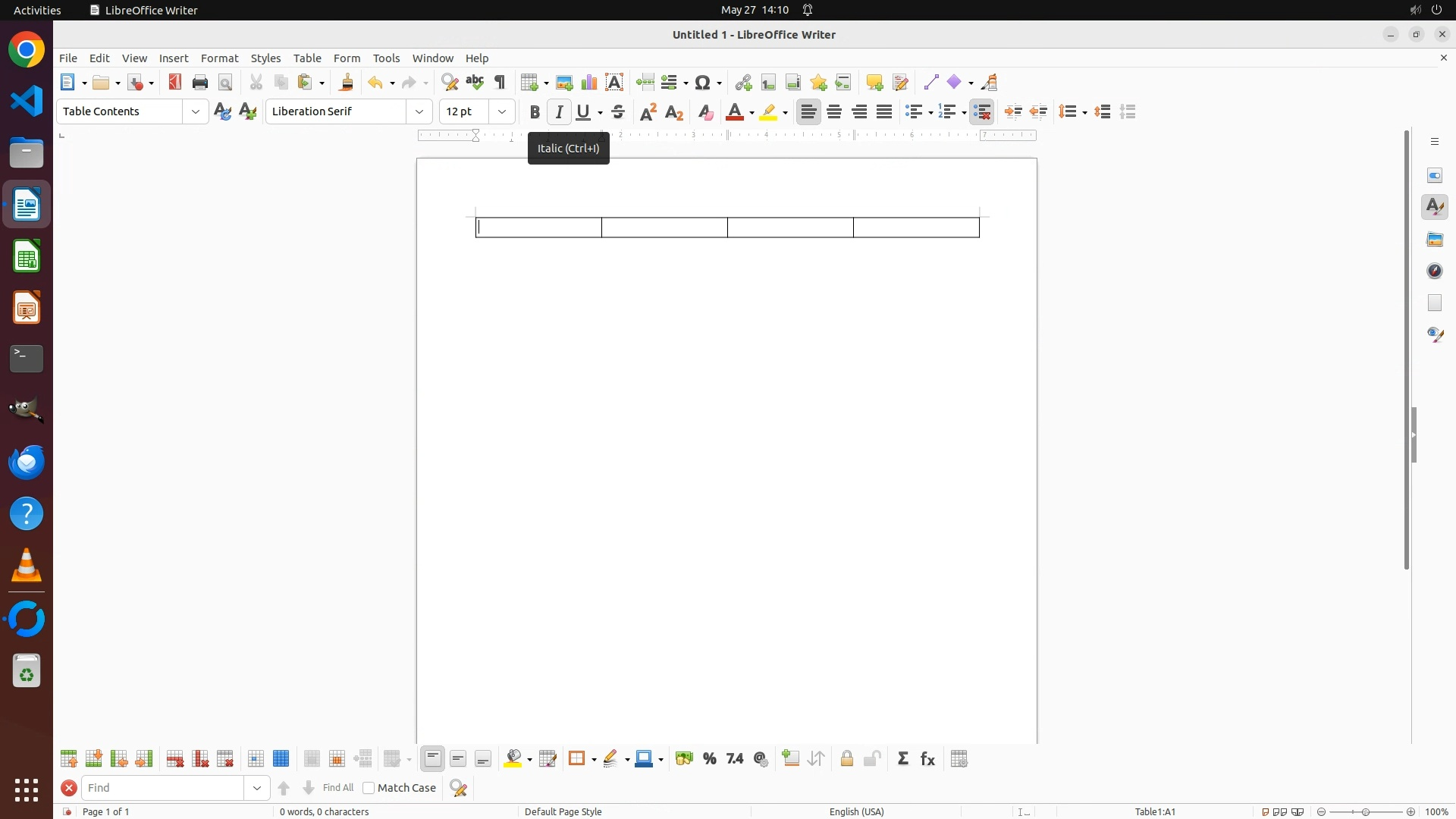Click the Insert Special Character omega icon
Viewport: 1456px width, 819px height.
[703, 83]
